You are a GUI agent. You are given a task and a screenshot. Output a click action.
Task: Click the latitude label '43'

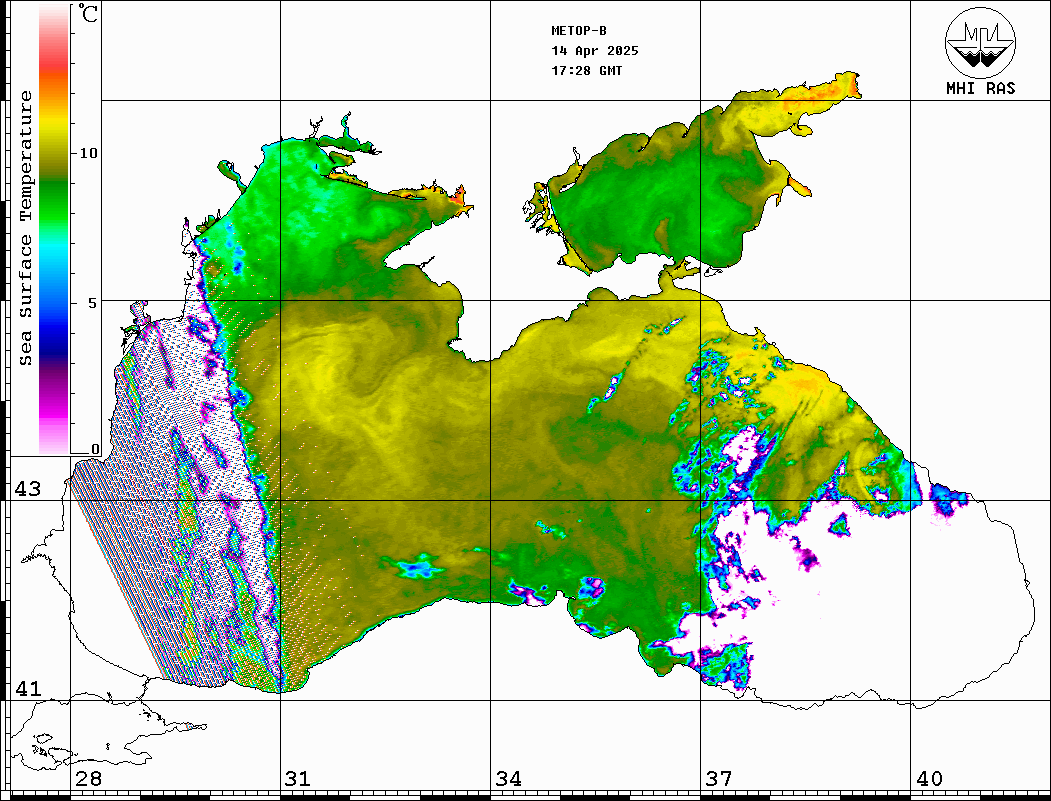[28, 489]
